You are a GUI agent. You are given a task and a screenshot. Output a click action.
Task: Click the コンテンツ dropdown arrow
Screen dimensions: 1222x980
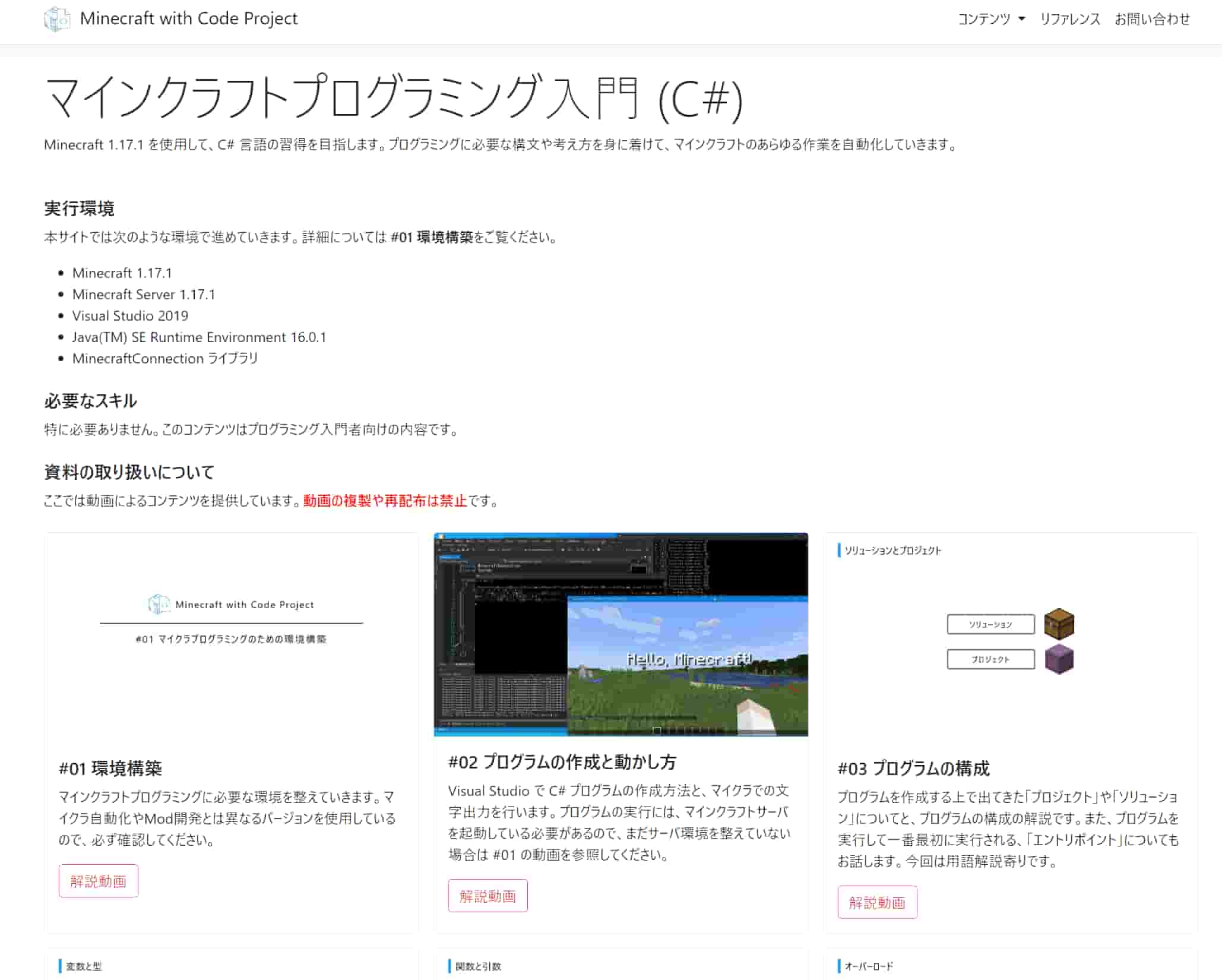(1022, 19)
